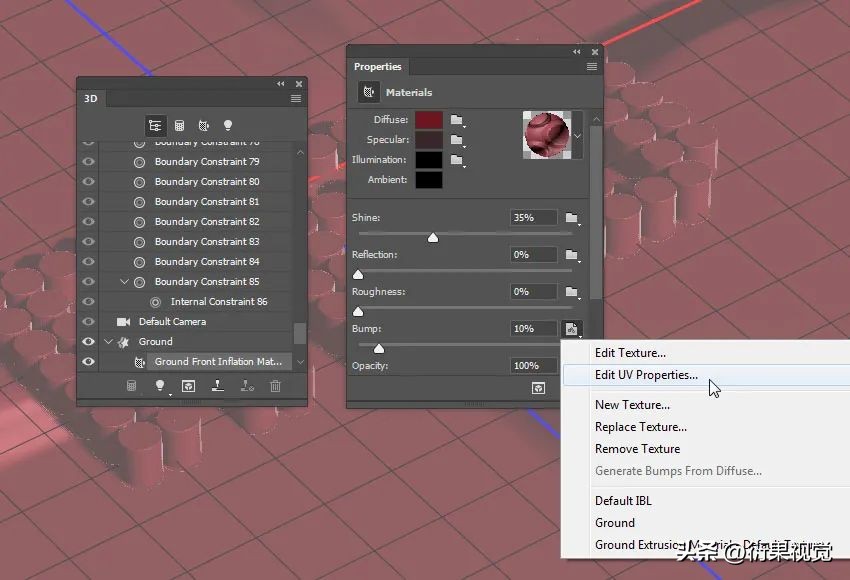This screenshot has height=580, width=850.
Task: Click the Bump texture document icon
Action: coord(571,328)
